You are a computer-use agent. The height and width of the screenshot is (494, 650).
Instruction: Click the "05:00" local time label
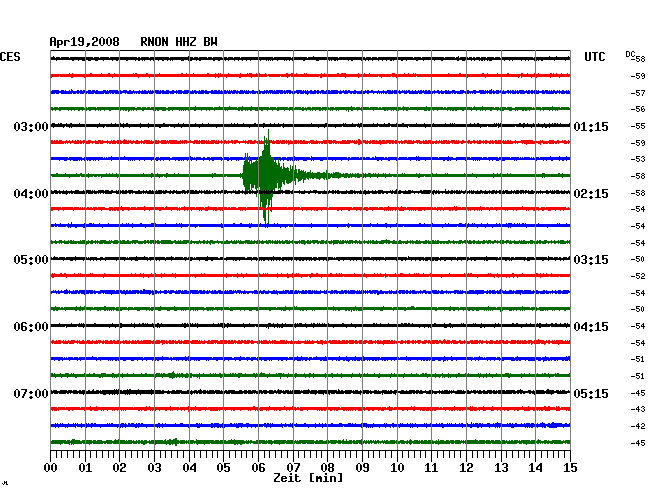[31, 260]
